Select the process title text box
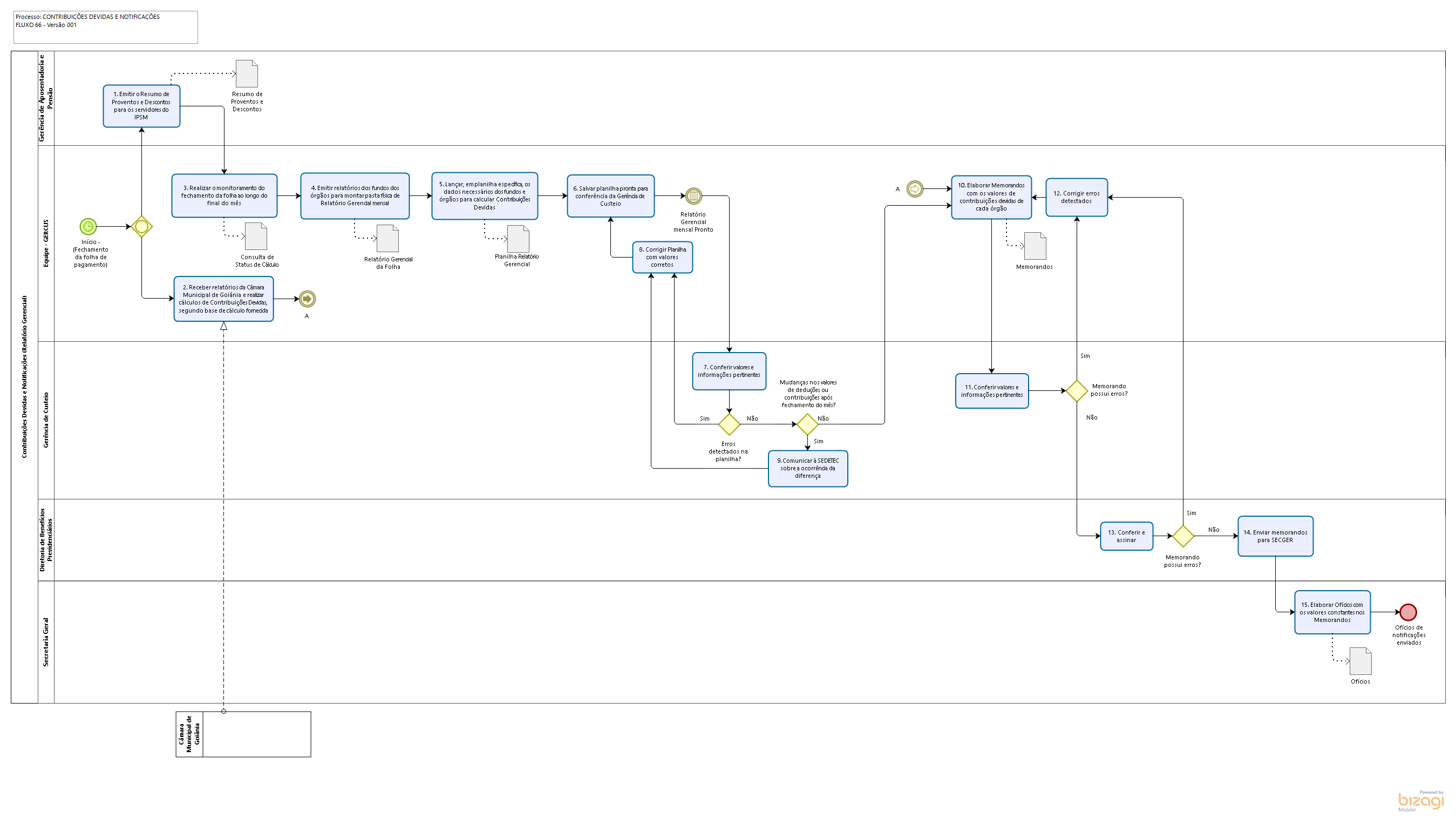The image size is (1456, 818). tap(106, 26)
